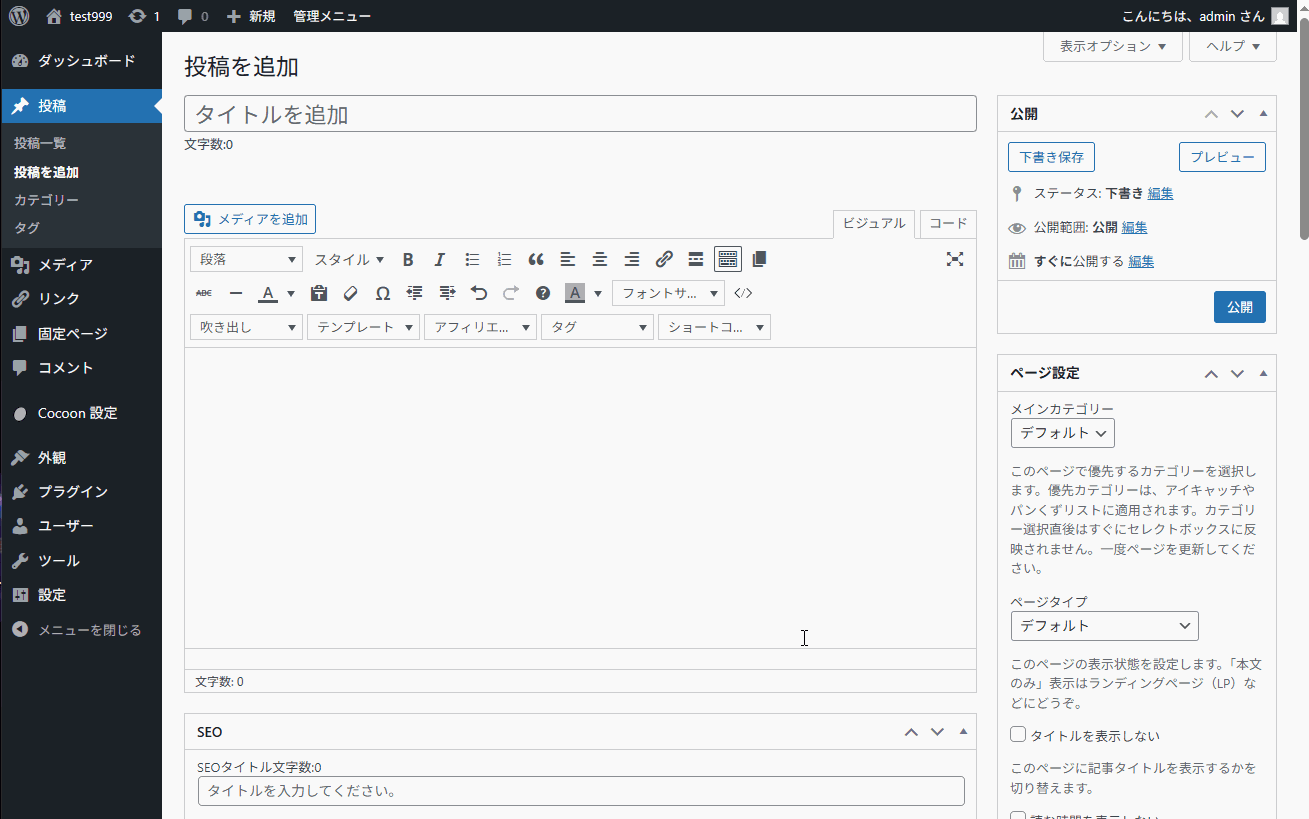Screen dimensions: 1309x819
Task: Toggle bold formatting in editor toolbar
Action: pos(408,259)
